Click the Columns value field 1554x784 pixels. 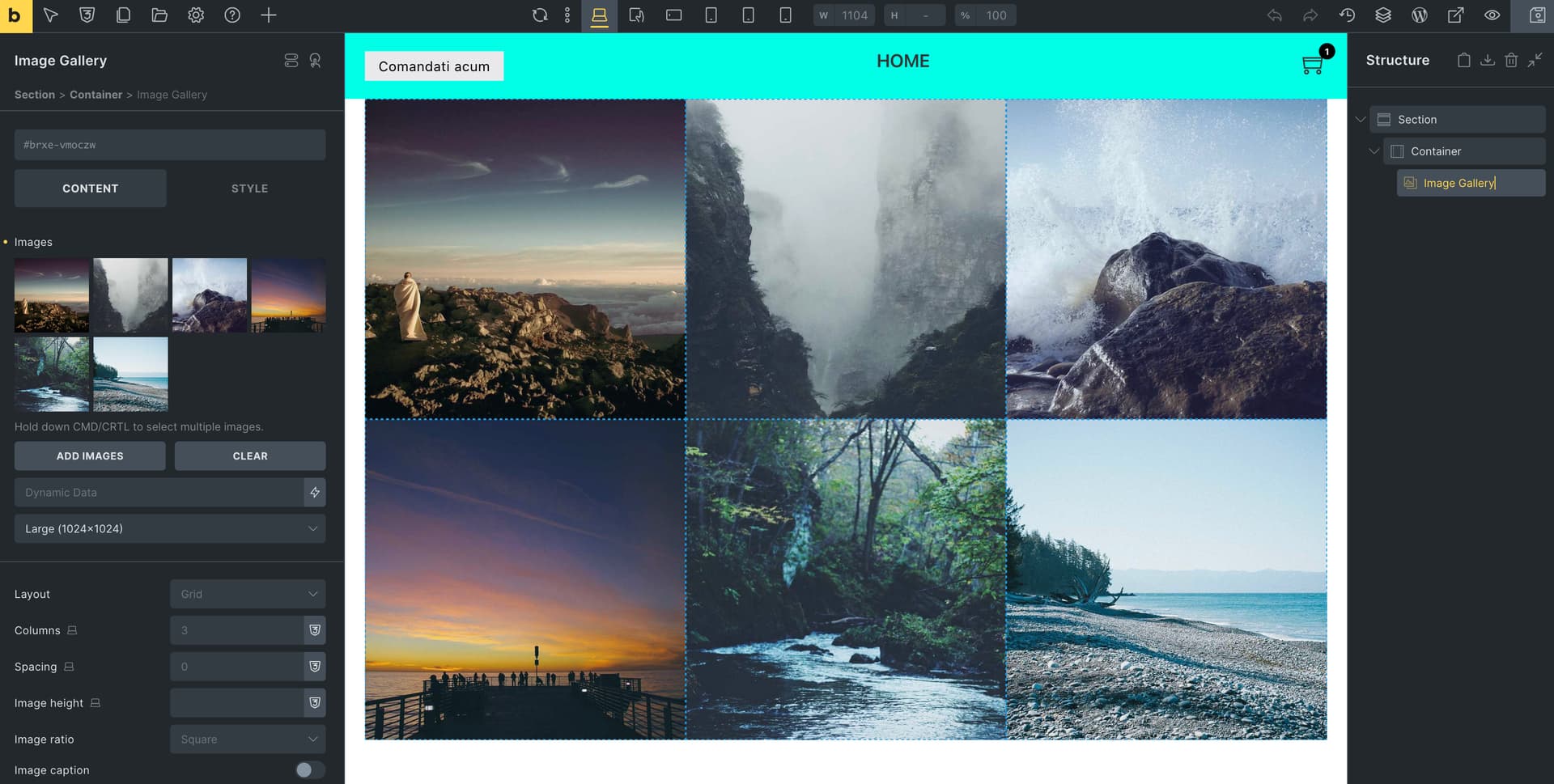click(x=236, y=630)
